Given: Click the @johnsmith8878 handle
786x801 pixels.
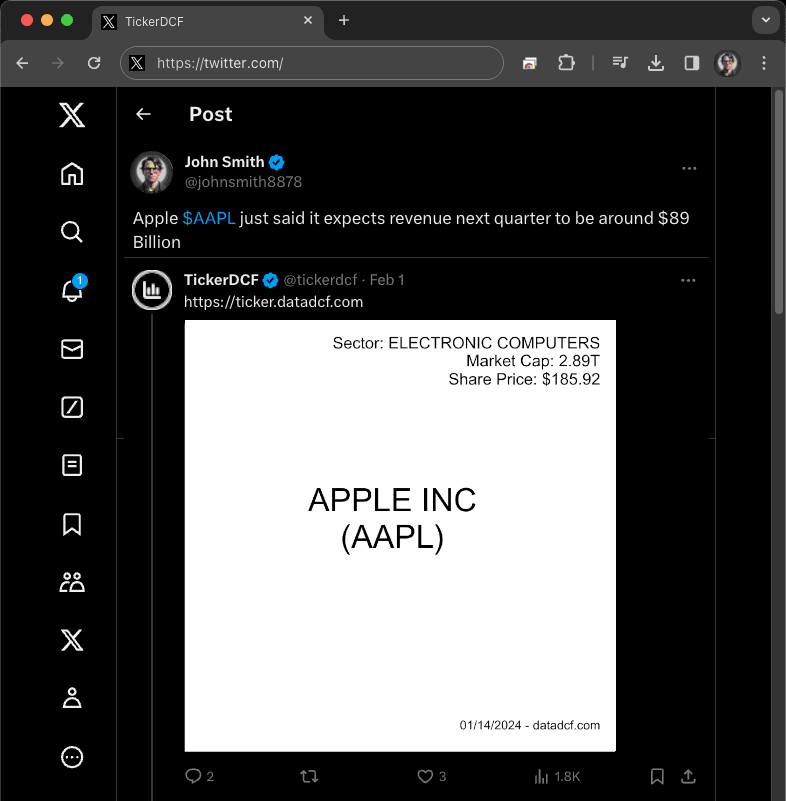Looking at the screenshot, I should (243, 182).
